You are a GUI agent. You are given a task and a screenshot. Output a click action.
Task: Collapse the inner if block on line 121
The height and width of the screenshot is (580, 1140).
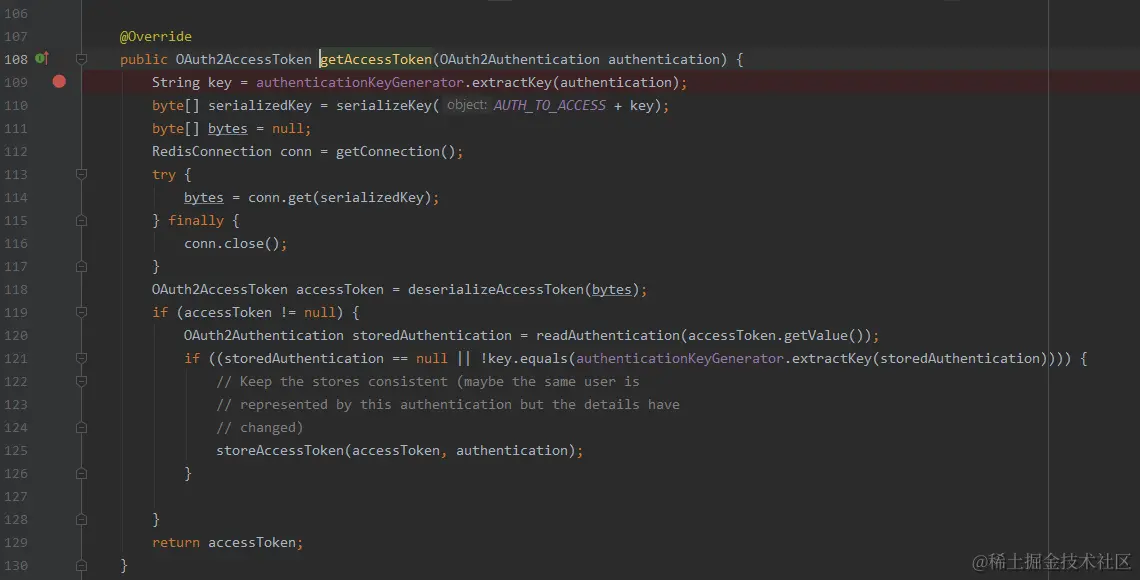click(x=81, y=358)
